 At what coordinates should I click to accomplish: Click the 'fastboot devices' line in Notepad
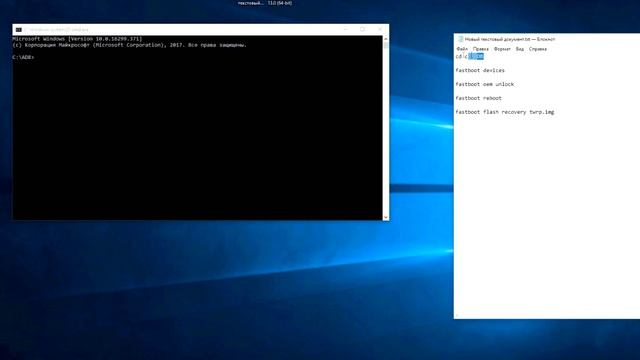click(x=480, y=70)
